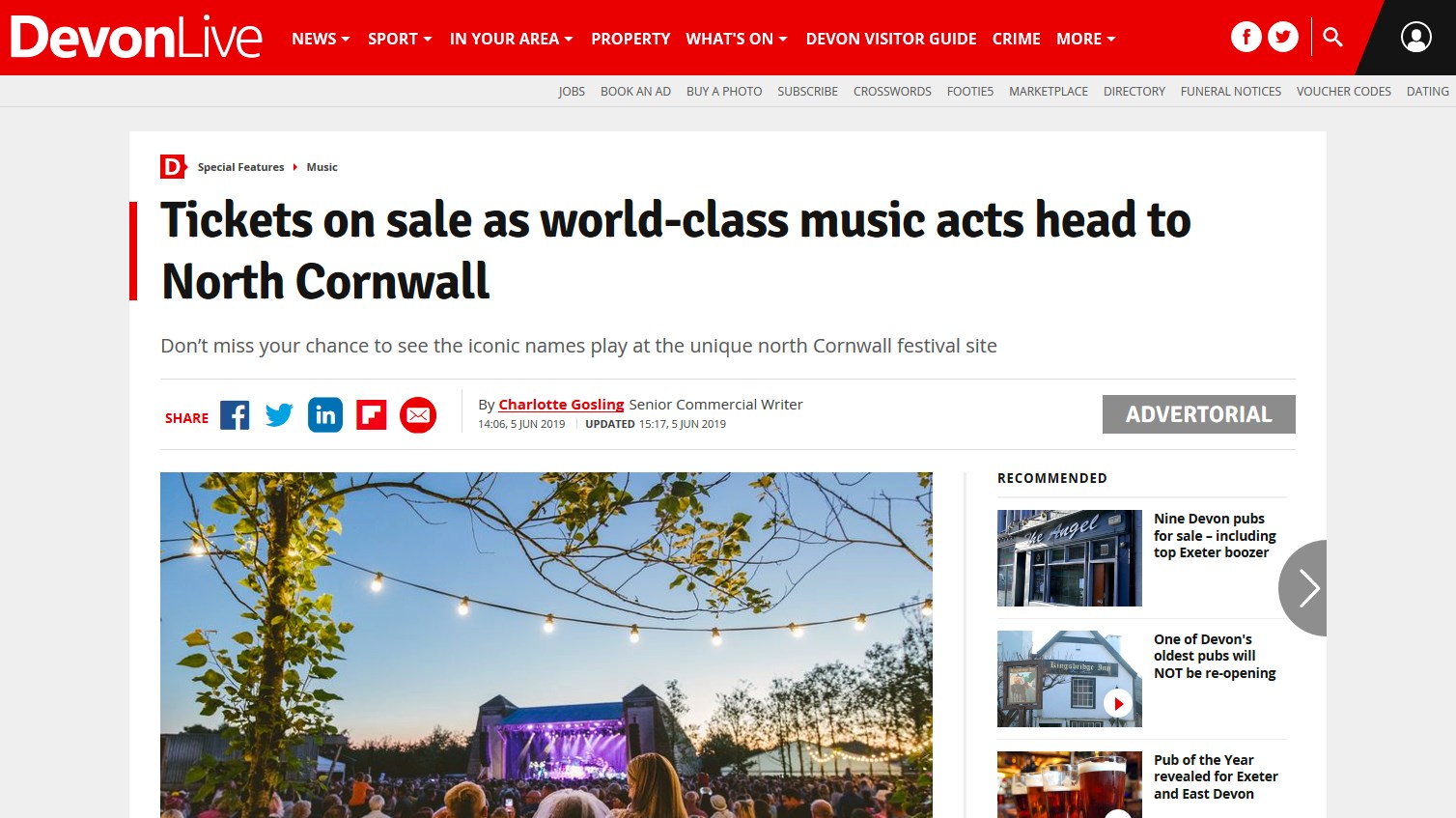This screenshot has width=1456, height=818.
Task: Expand the In Your Area dropdown
Action: 511,39
